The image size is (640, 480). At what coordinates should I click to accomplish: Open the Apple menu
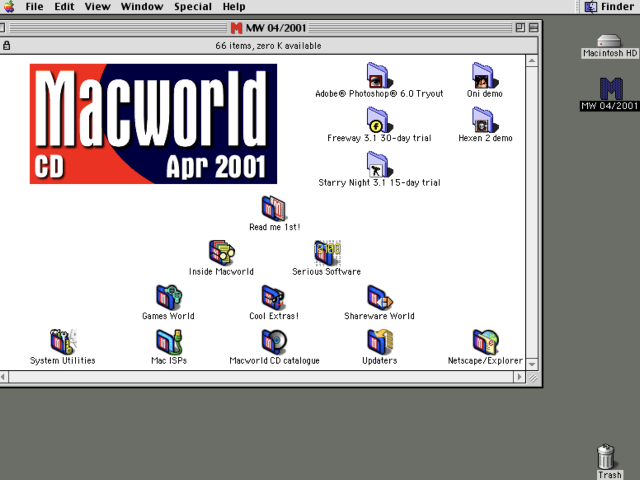click(x=9, y=7)
